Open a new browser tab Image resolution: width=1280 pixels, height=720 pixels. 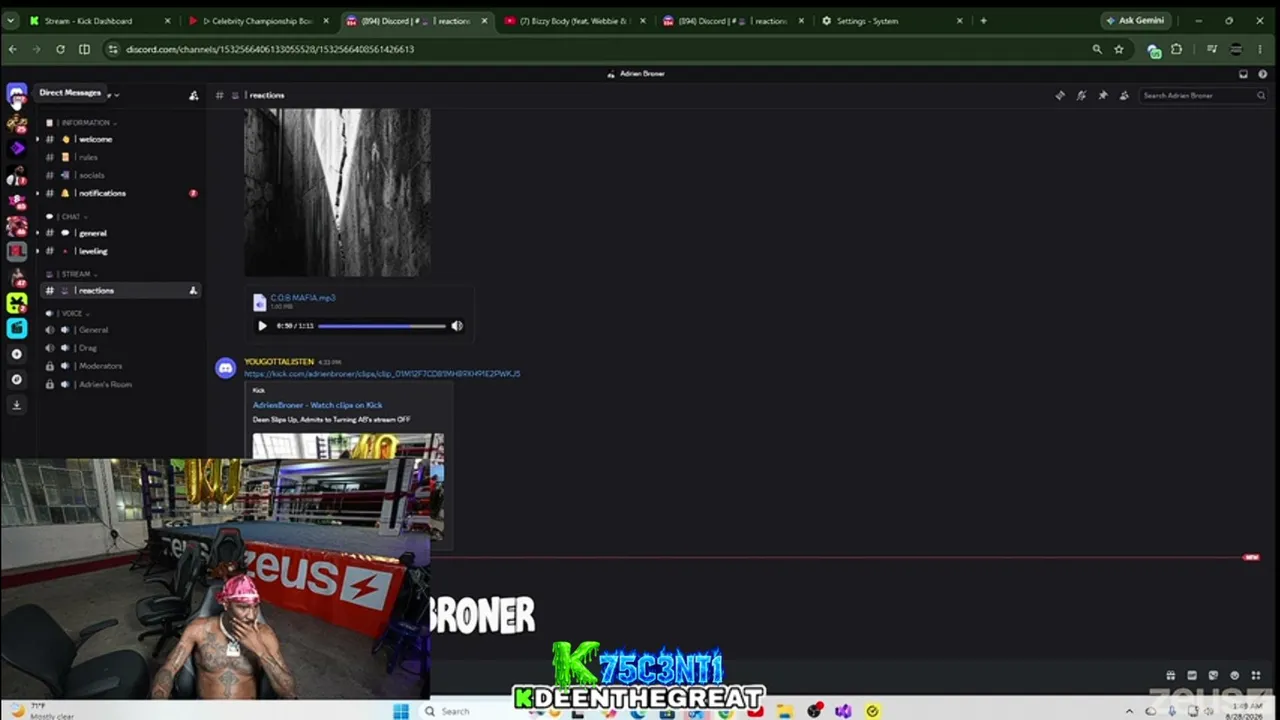983,21
